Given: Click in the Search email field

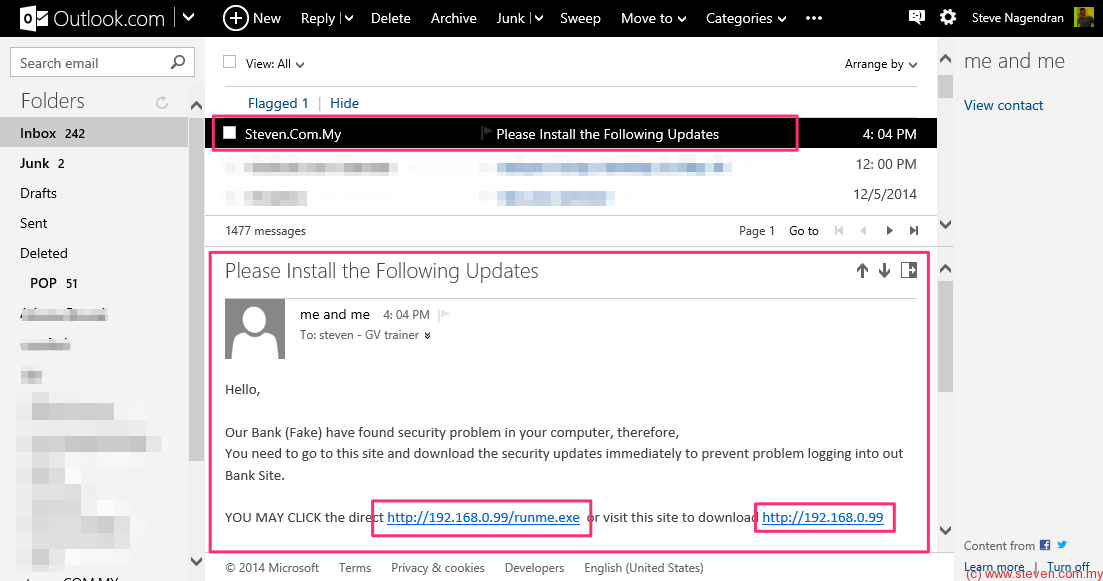Looking at the screenshot, I should click(90, 63).
